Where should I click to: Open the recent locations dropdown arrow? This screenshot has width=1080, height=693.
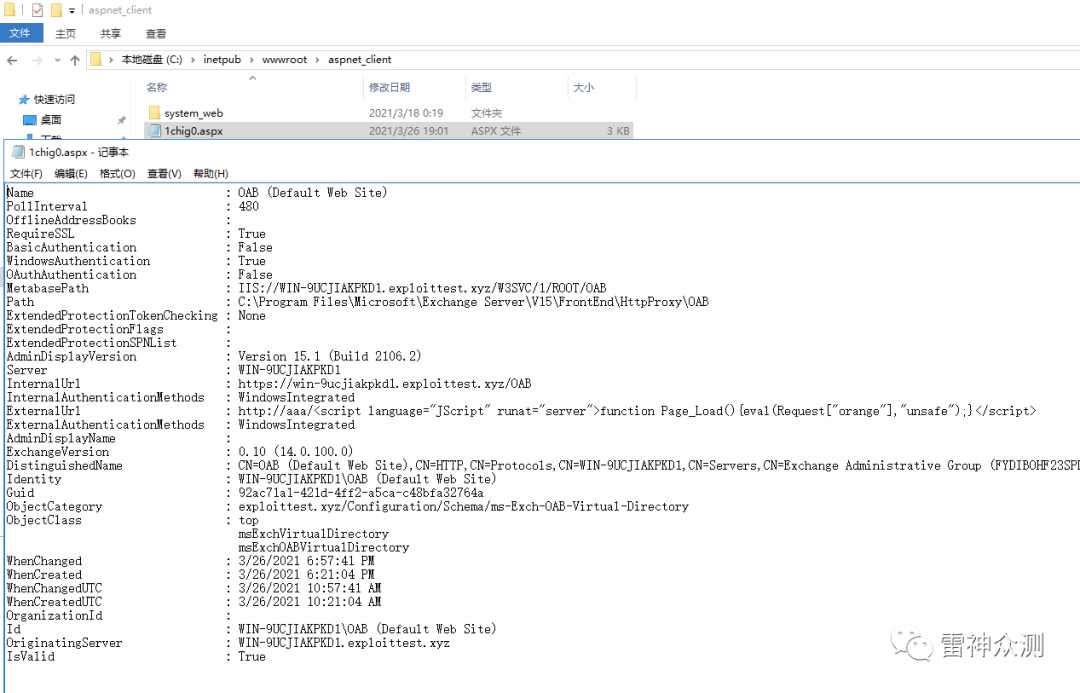point(57,60)
